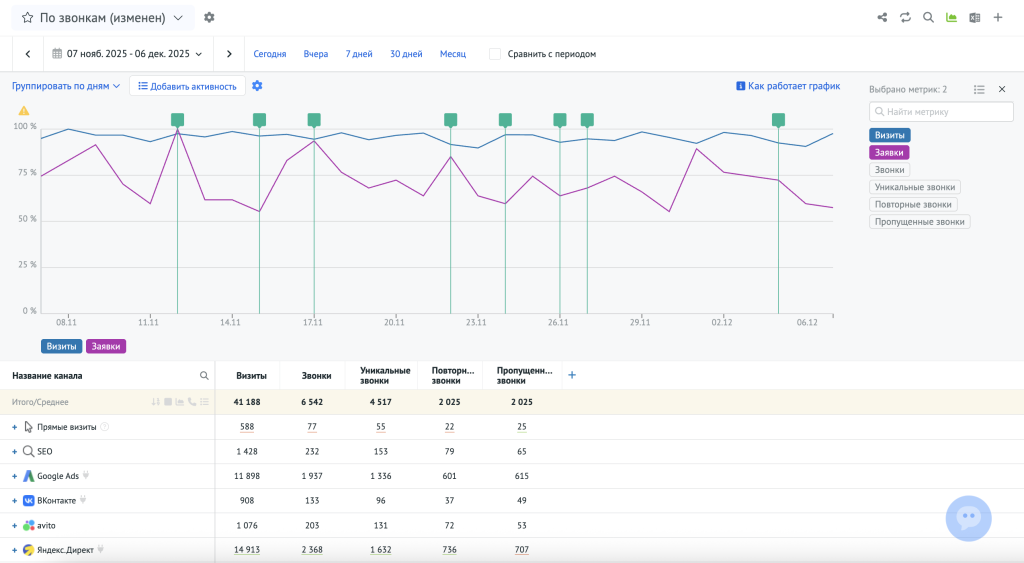The height and width of the screenshot is (563, 1024).
Task: Expand the Google Ads channel row
Action: click(15, 476)
